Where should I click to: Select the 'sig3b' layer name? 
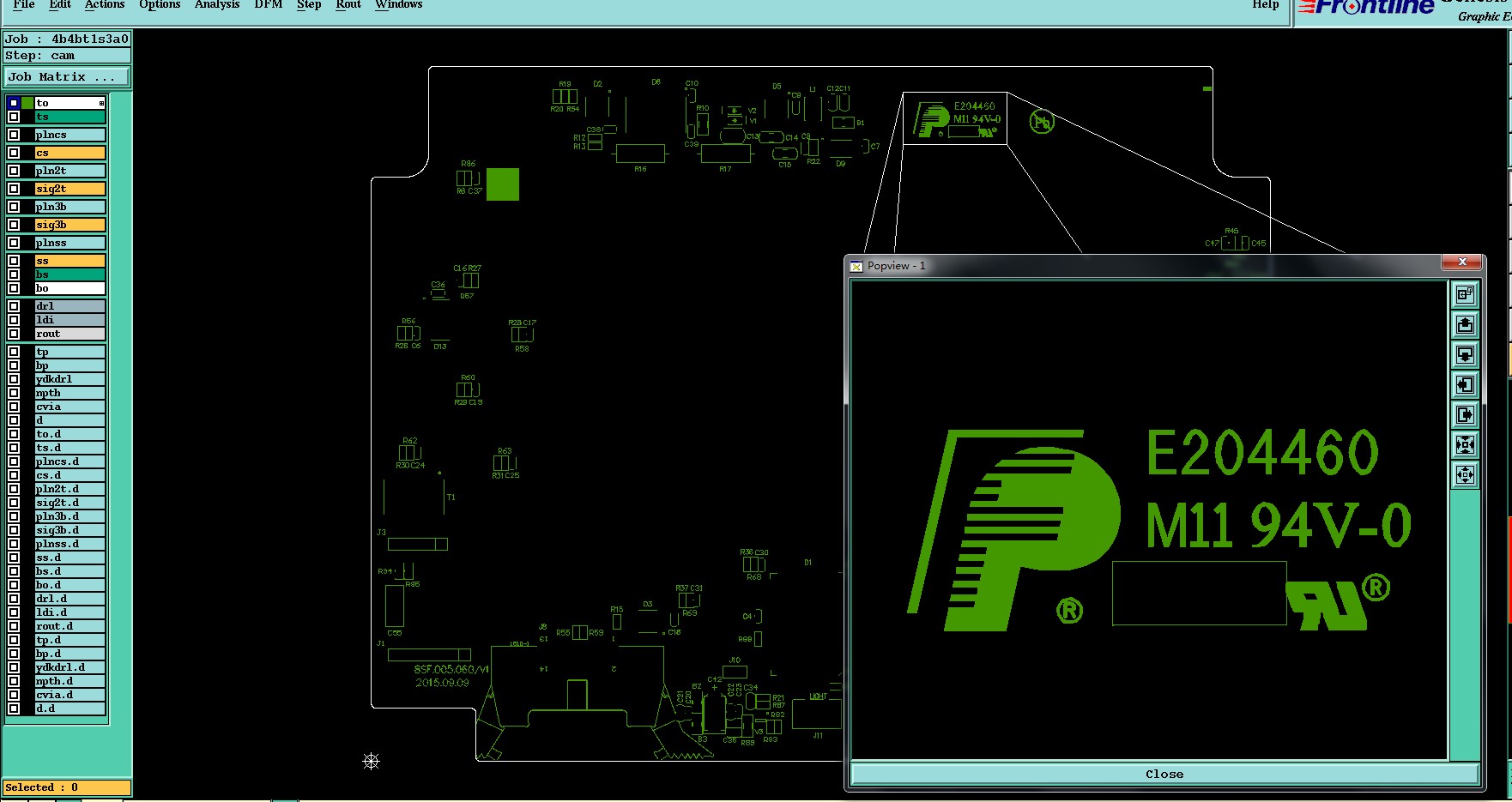[x=70, y=225]
